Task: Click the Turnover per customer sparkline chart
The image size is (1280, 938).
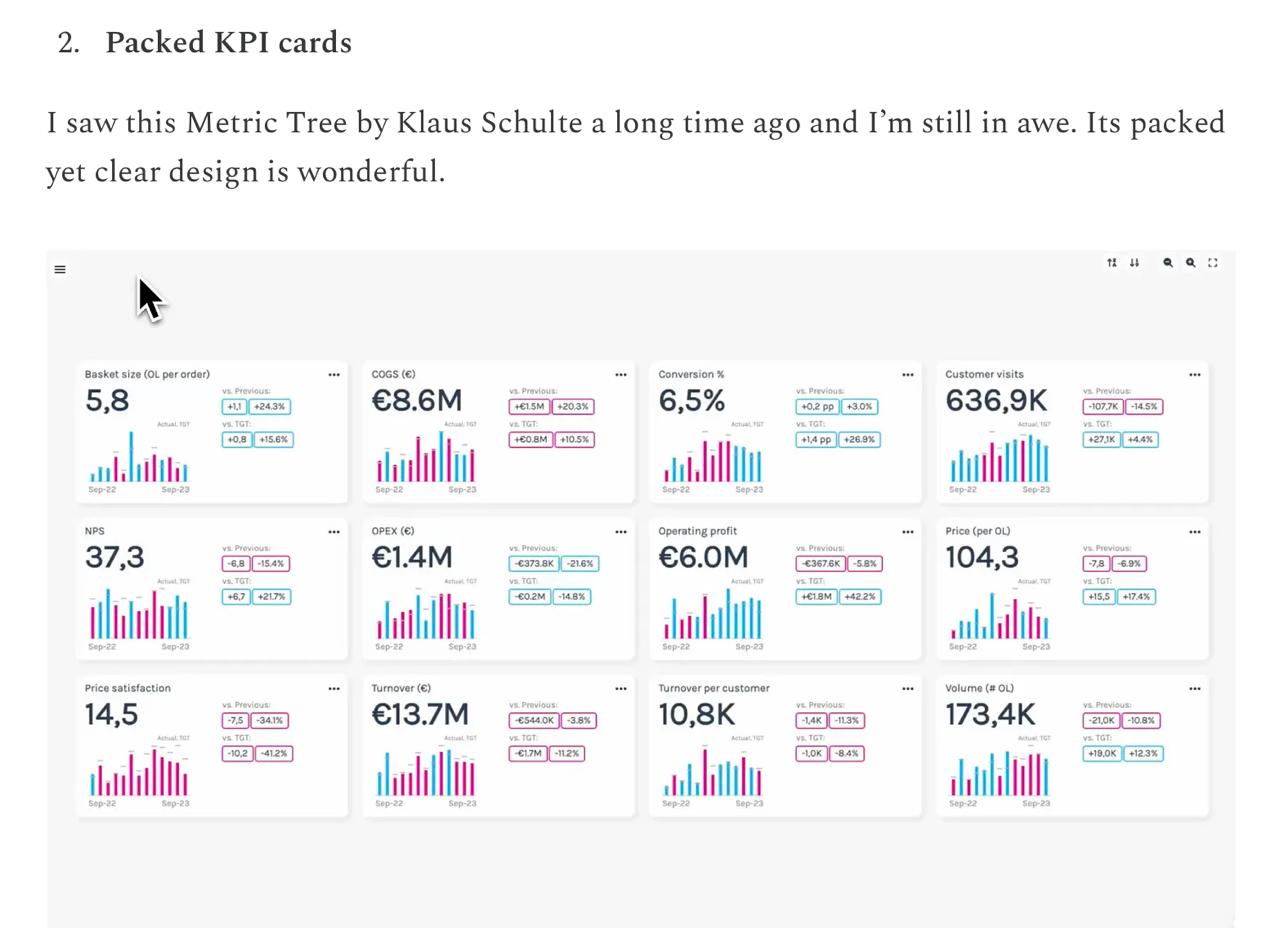Action: click(713, 769)
